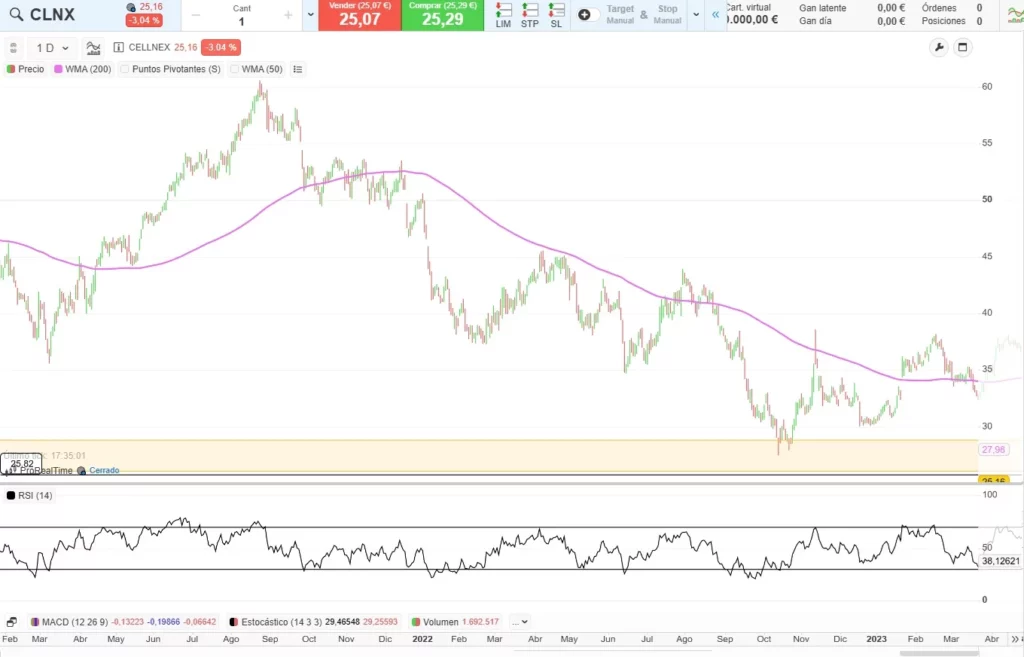Image resolution: width=1024 pixels, height=657 pixels.
Task: Select the LIM limit order icon
Action: click(x=503, y=14)
